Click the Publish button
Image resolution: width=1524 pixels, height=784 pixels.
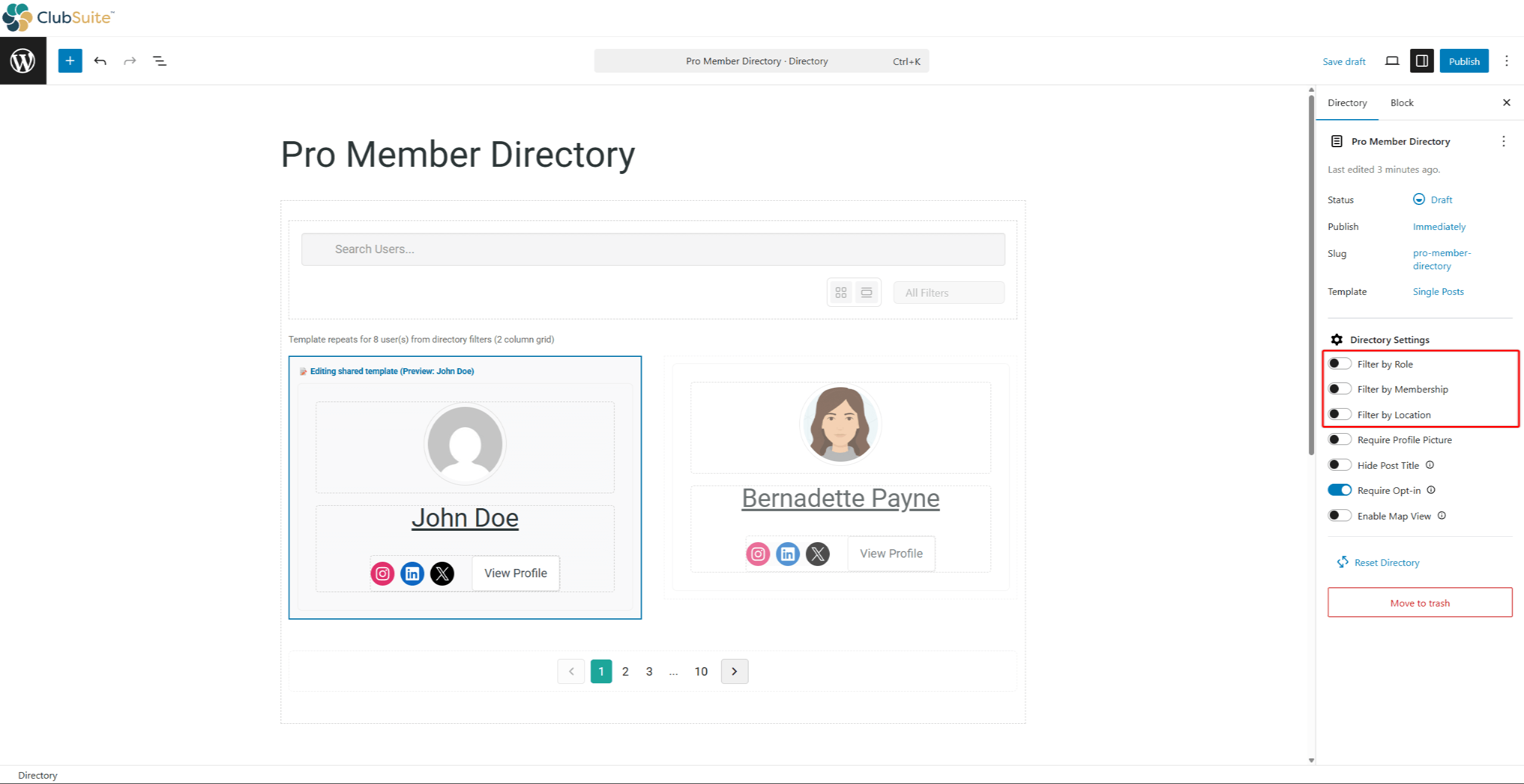tap(1464, 61)
